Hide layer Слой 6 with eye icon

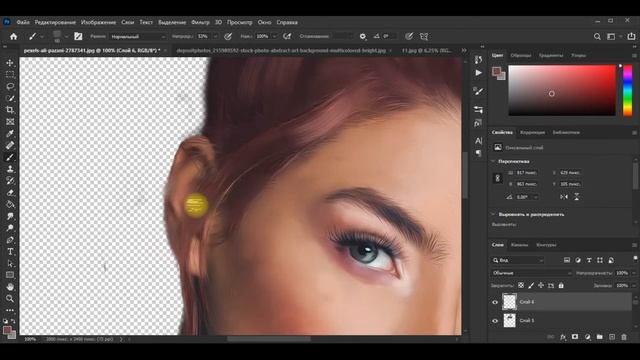point(495,302)
